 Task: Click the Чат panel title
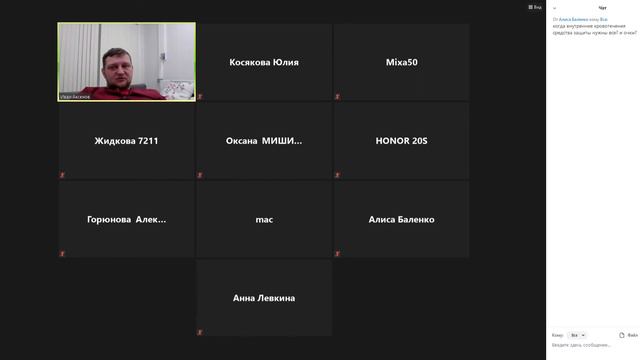click(x=602, y=8)
